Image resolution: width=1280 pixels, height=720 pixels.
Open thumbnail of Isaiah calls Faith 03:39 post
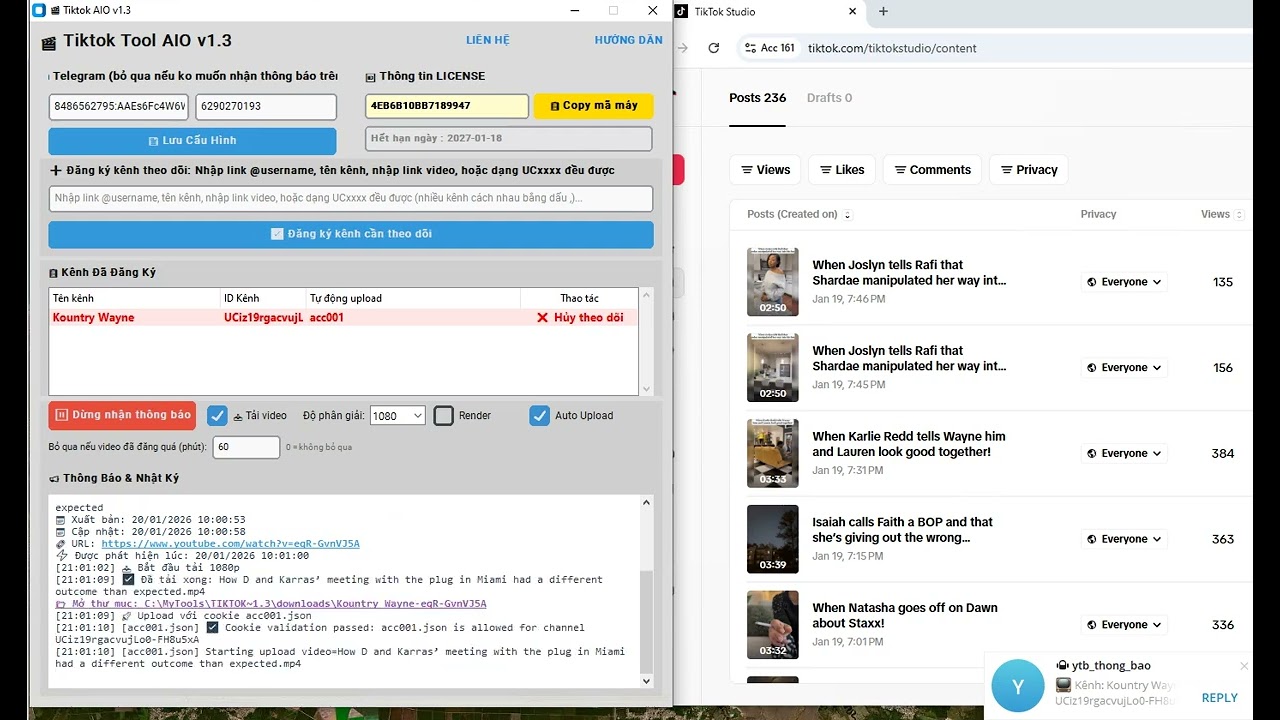pos(773,539)
